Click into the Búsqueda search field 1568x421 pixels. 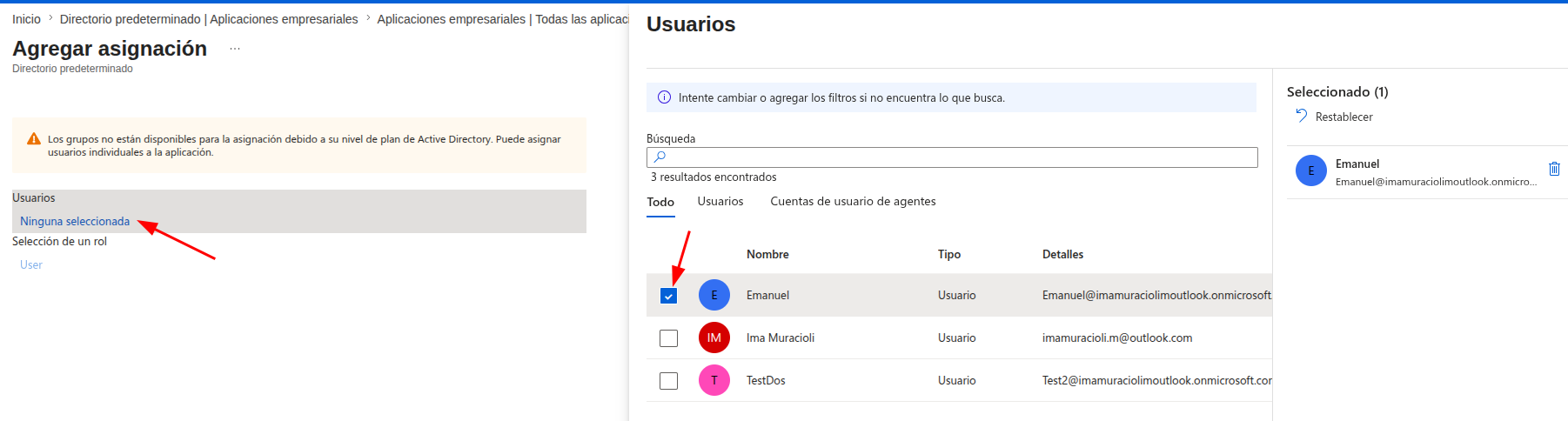click(x=952, y=157)
